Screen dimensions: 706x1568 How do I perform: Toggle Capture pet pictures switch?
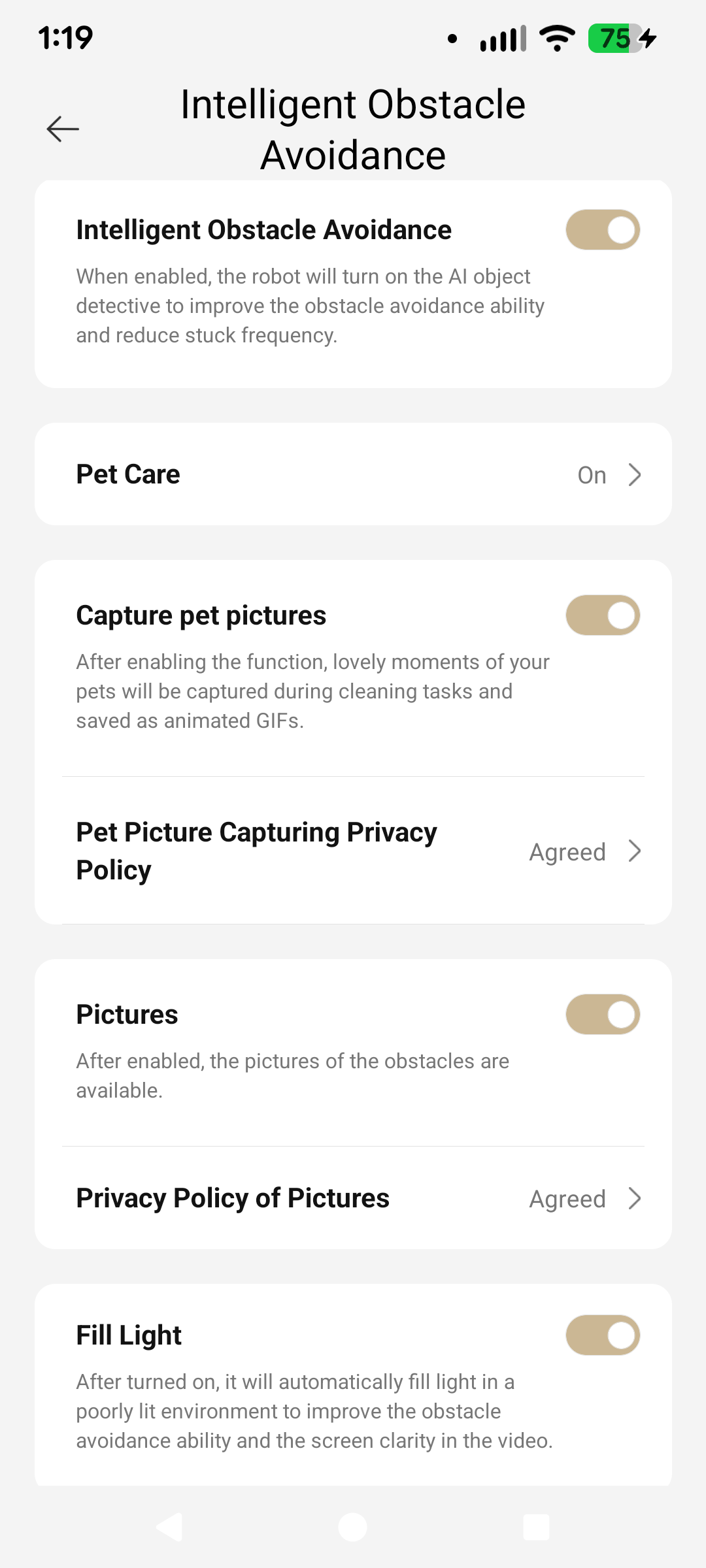coord(603,615)
